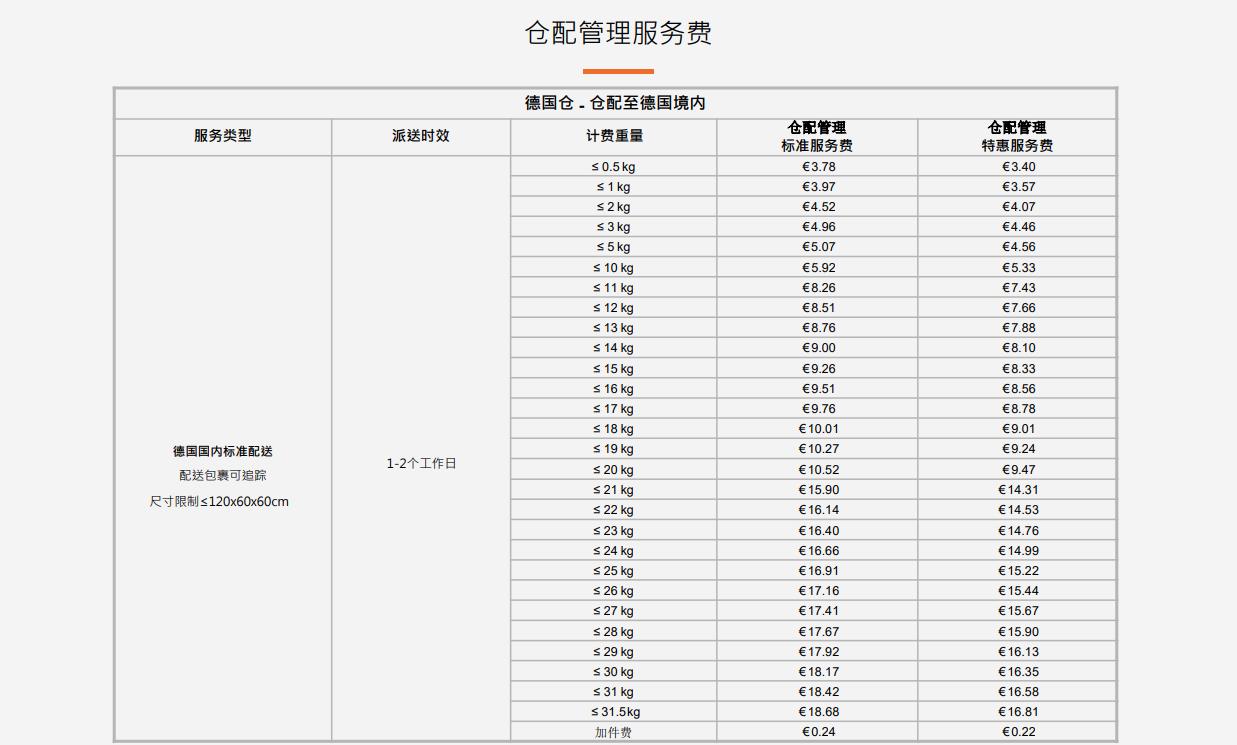Screen dimensions: 1237x745
Task: Select the €3.40 discount fee cell
Action: pos(1016,166)
